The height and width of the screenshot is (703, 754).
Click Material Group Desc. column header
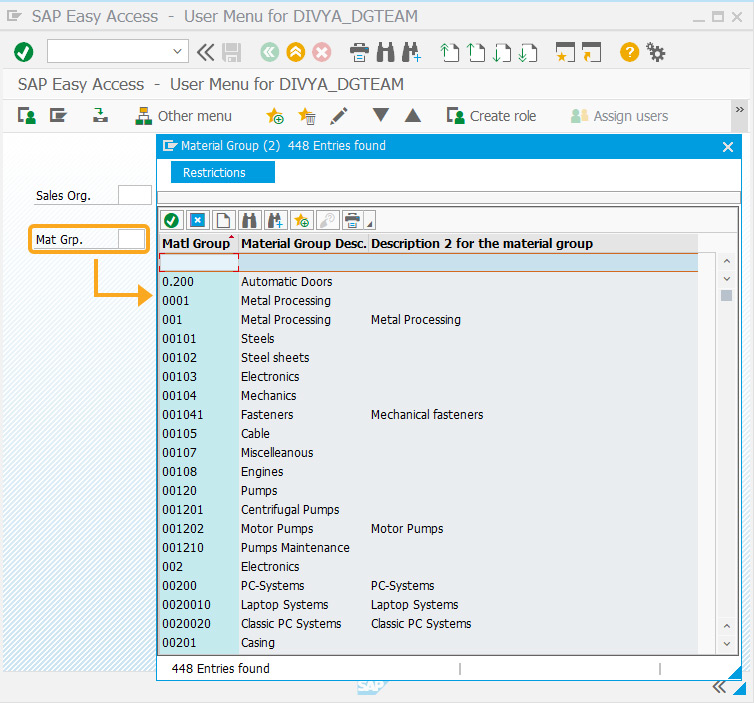[303, 243]
